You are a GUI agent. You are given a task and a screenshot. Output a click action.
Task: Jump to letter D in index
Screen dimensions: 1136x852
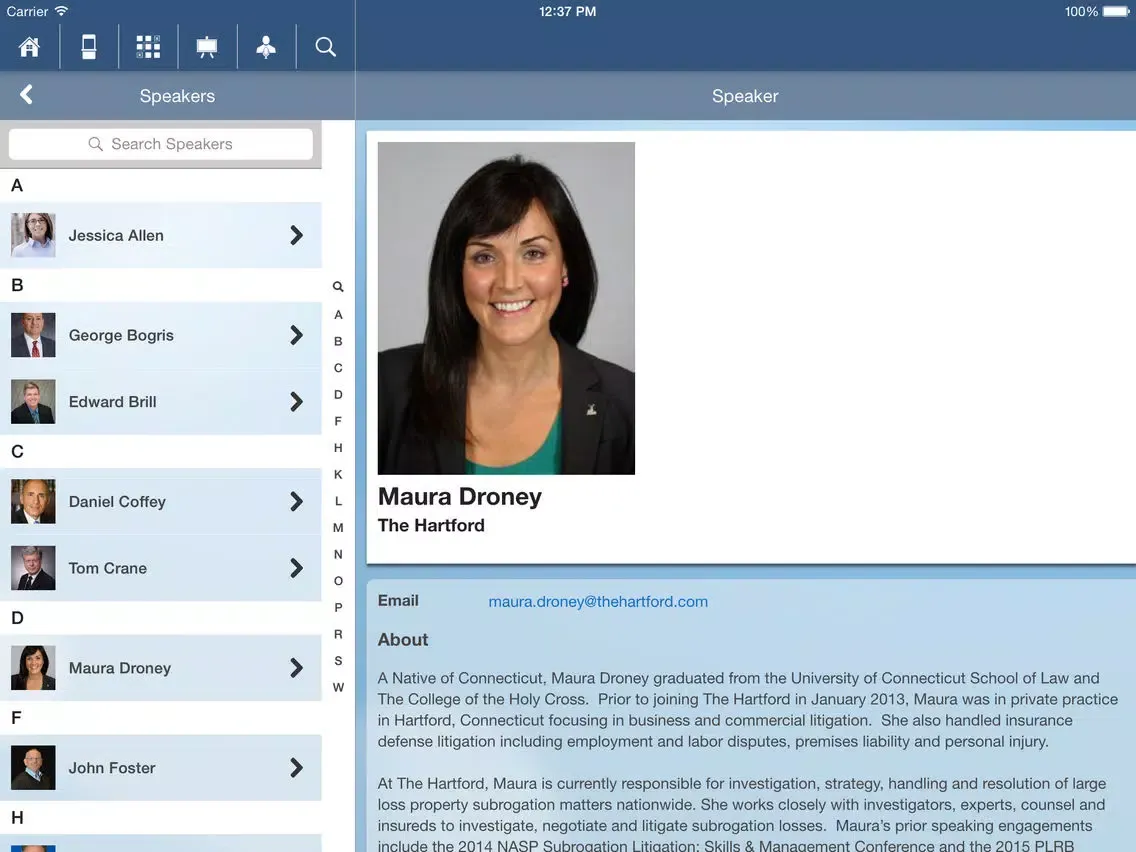pyautogui.click(x=338, y=395)
